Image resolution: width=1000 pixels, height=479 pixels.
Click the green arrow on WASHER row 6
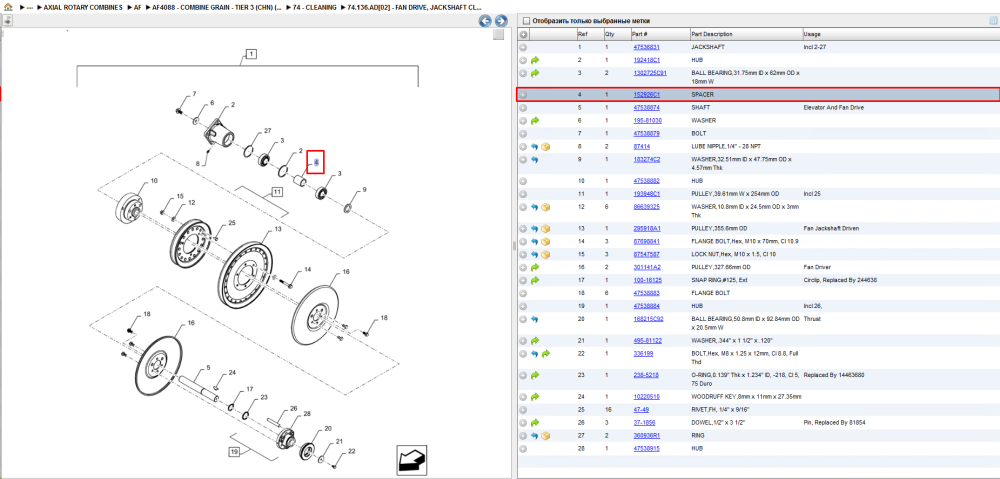tap(535, 121)
